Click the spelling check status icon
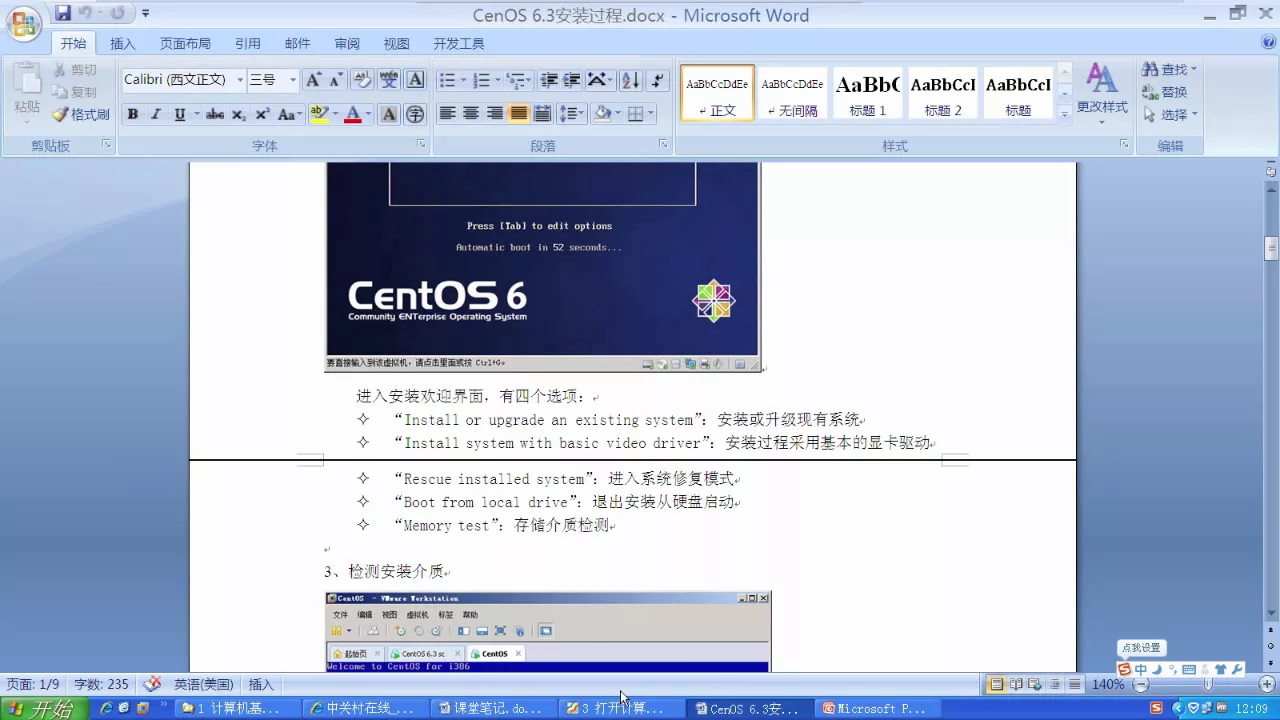 152,684
